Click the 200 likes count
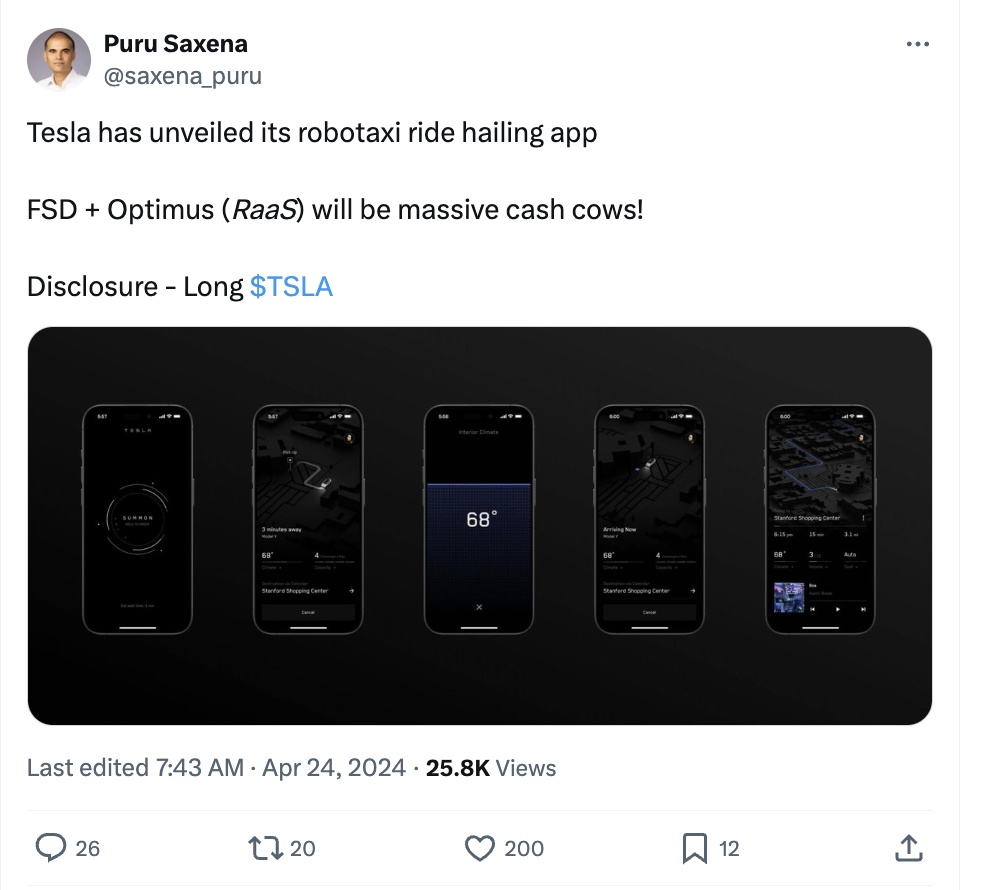 point(524,848)
